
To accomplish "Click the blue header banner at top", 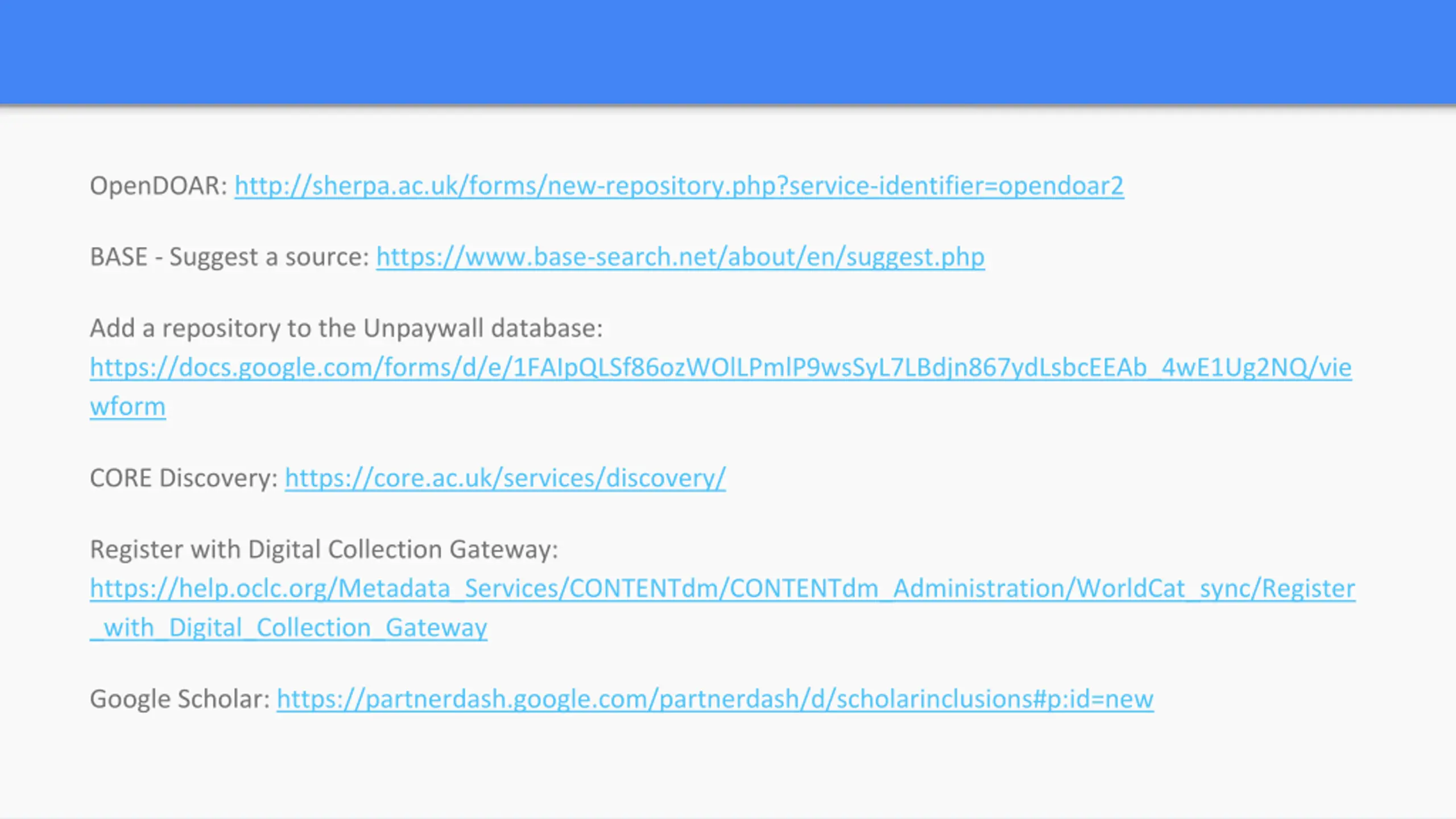I will point(728,52).
